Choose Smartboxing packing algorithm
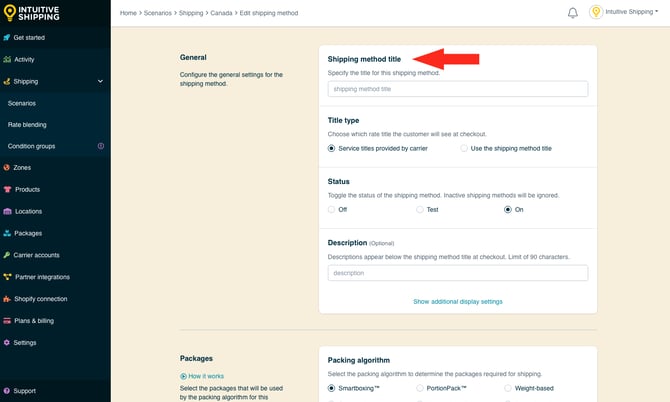 coord(331,388)
